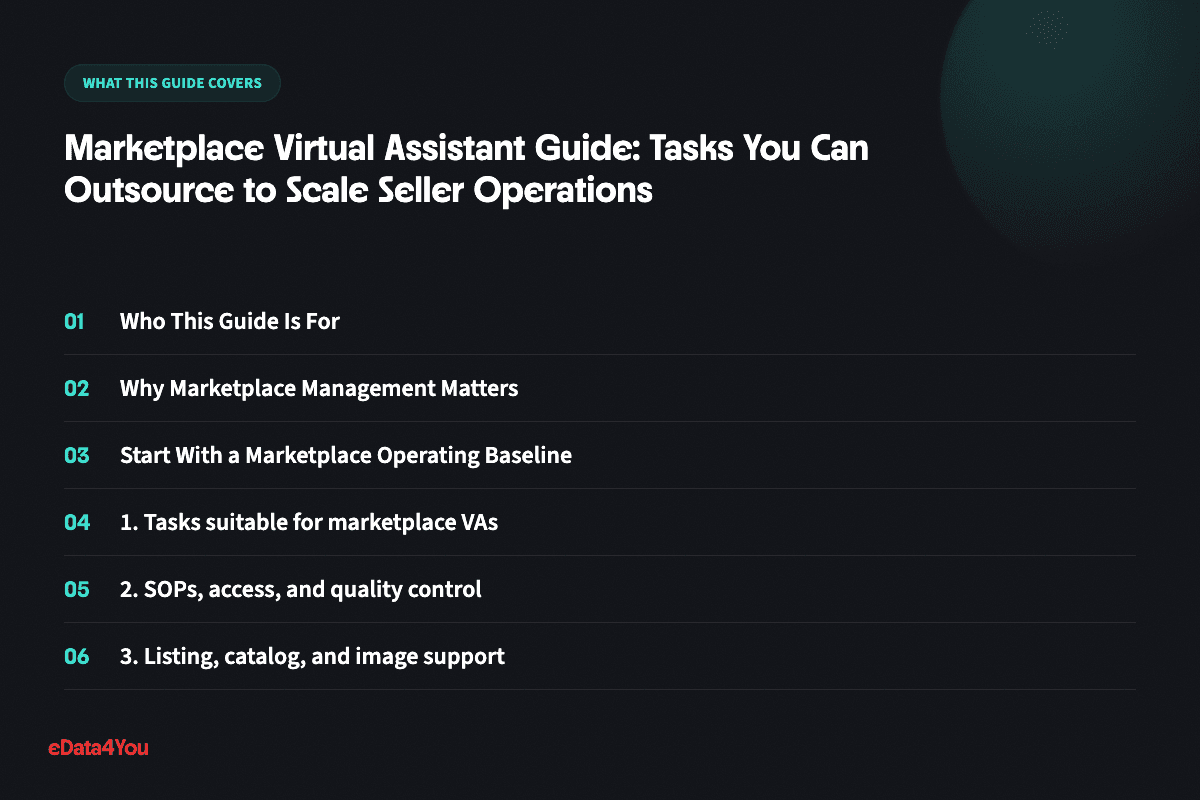Open 'Start With a Marketplace Operating Baseline'
The height and width of the screenshot is (800, 1200).
point(346,455)
